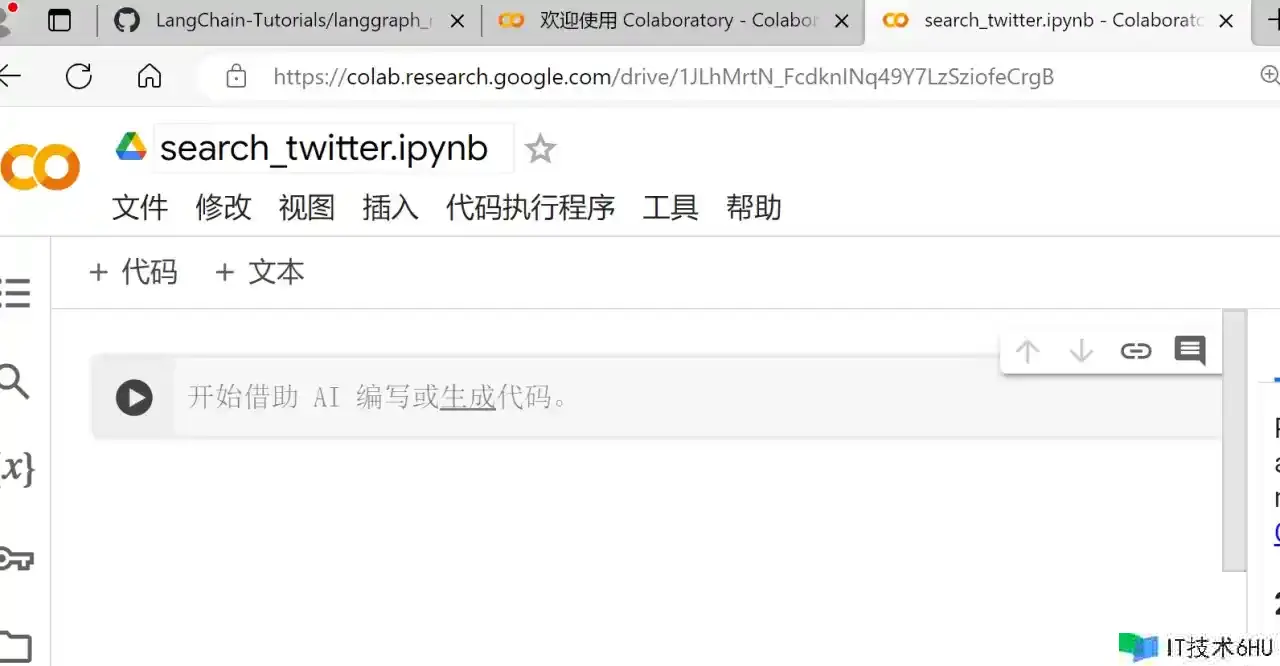Open the 工具 menu
1280x666 pixels.
click(x=670, y=207)
